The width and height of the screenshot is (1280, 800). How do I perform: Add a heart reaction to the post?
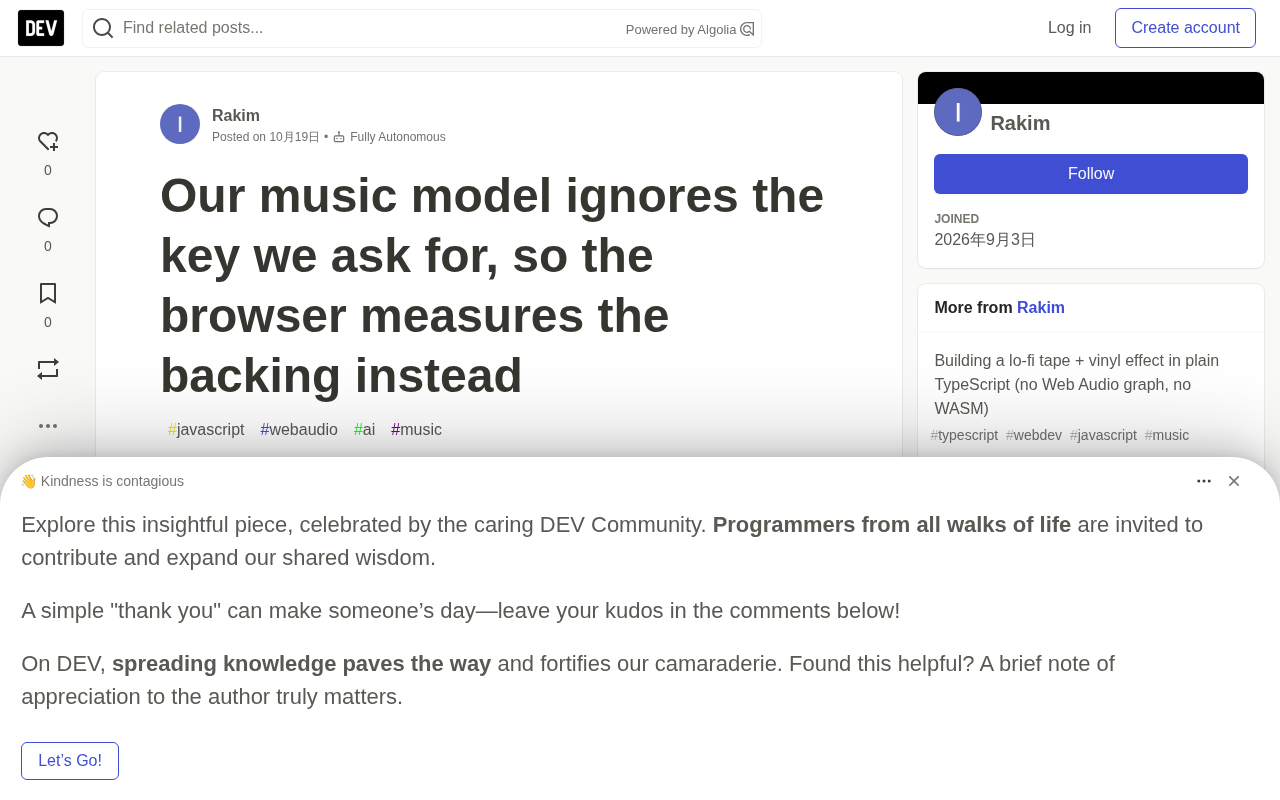[48, 142]
